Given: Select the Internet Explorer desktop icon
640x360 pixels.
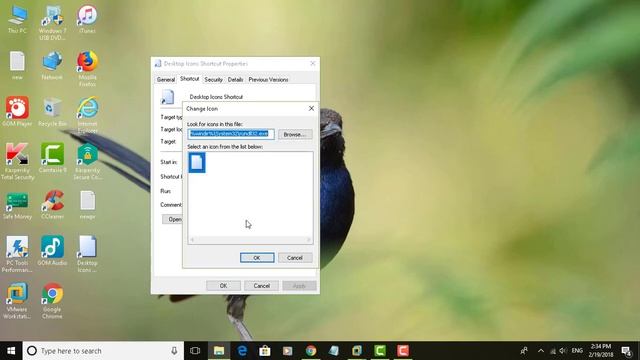Looking at the screenshot, I should 87,115.
